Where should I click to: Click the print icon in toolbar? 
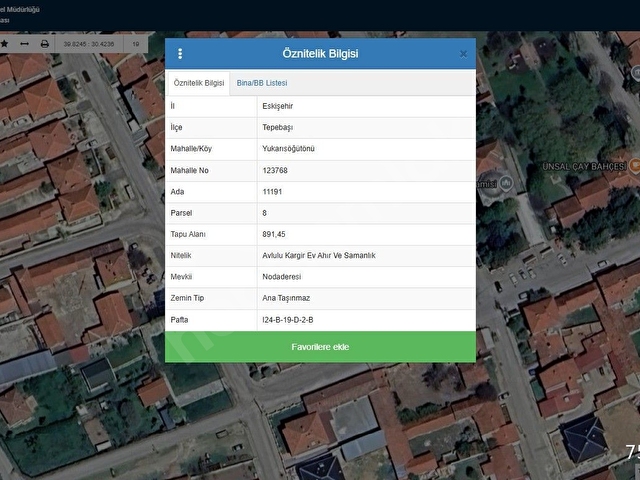(x=44, y=44)
